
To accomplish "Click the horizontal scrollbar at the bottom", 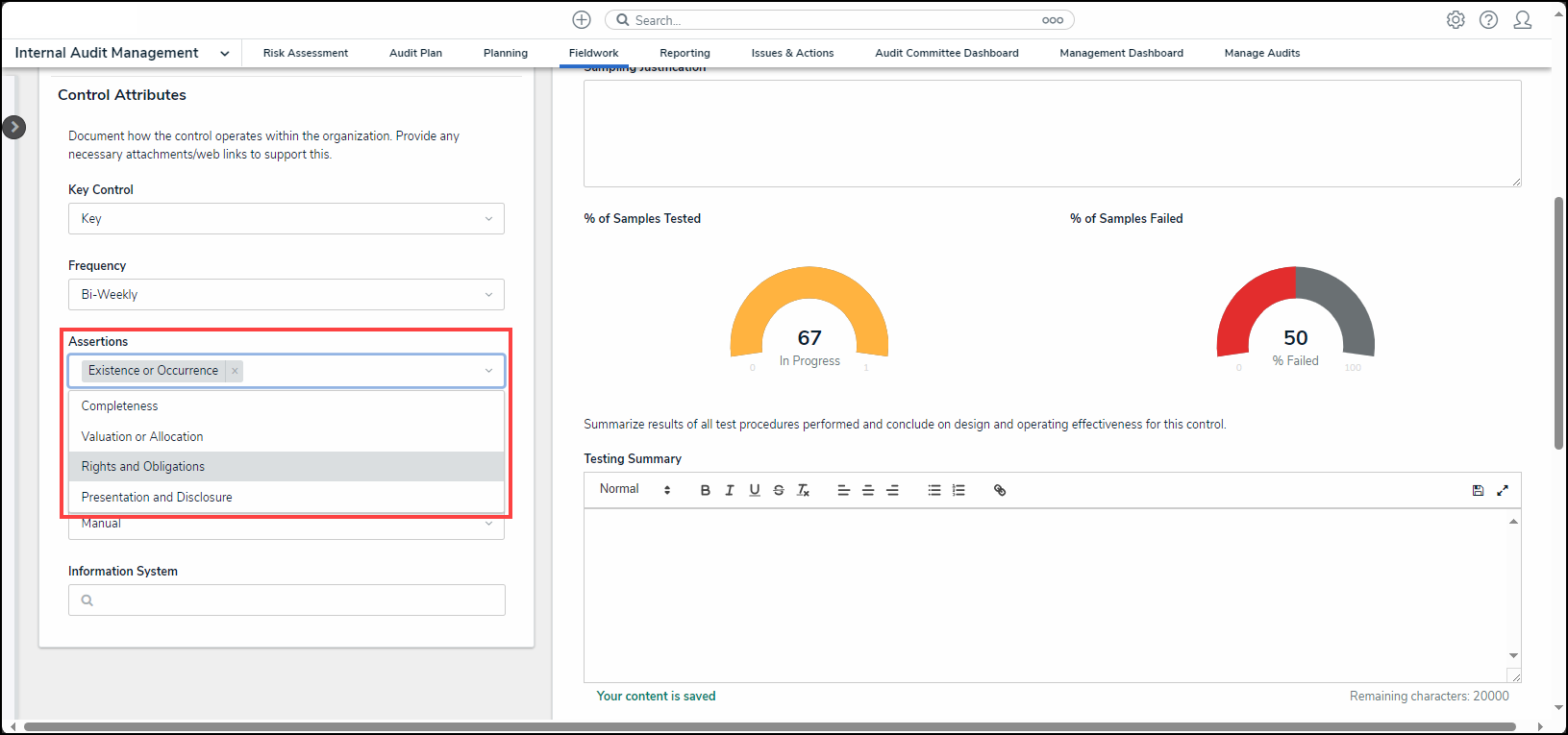I will tap(769, 726).
